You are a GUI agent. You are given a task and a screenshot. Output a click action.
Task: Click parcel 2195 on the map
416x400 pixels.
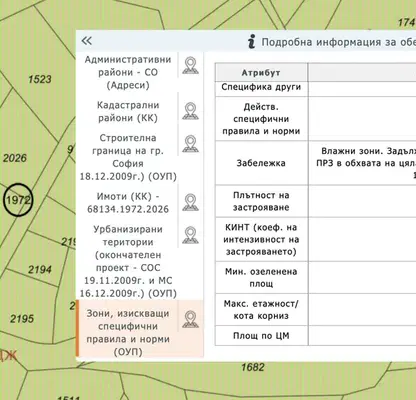22,319
